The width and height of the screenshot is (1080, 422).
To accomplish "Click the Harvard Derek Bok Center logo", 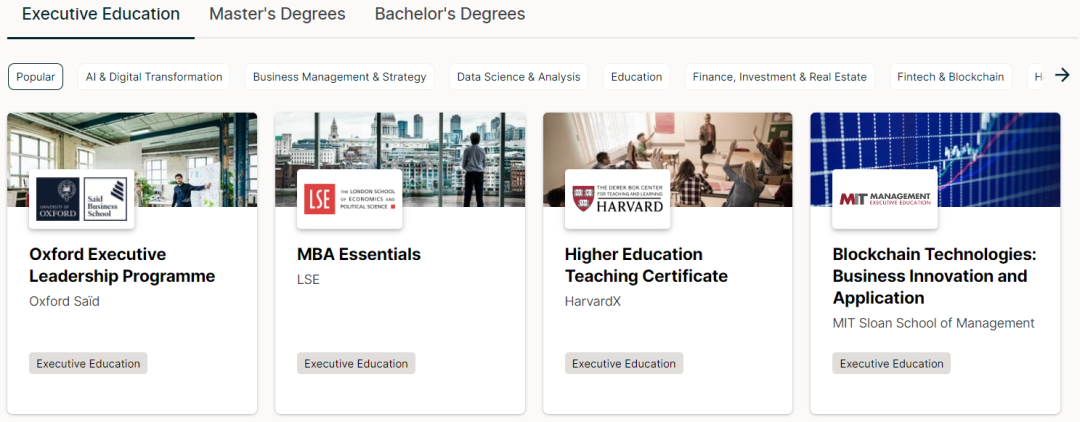I will pyautogui.click(x=617, y=198).
